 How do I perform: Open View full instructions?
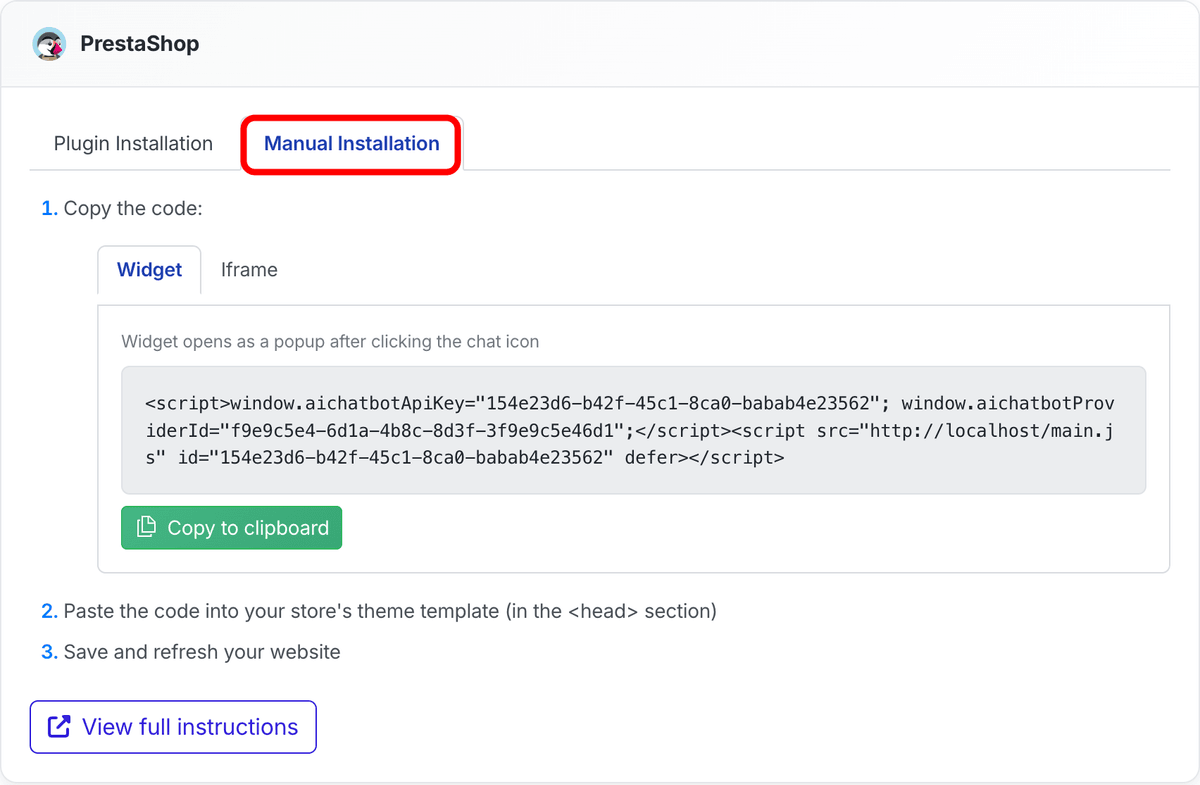click(172, 727)
